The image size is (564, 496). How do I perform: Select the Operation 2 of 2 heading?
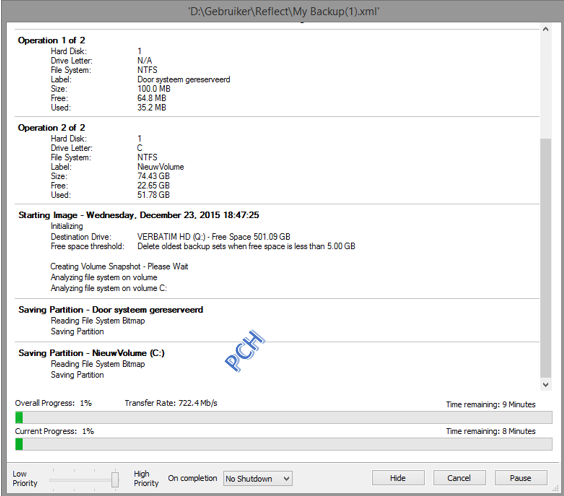[51, 128]
